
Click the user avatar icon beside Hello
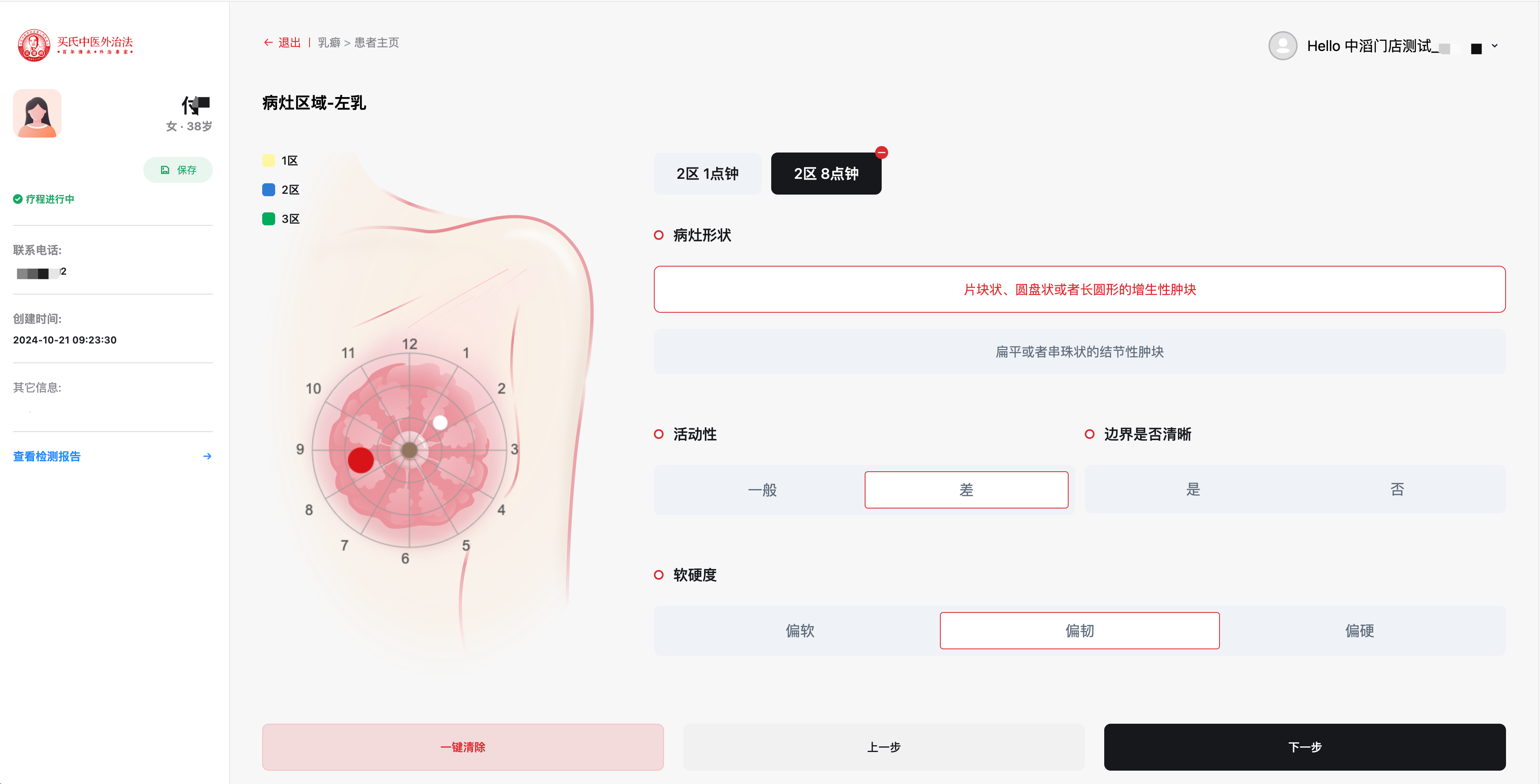point(1282,45)
